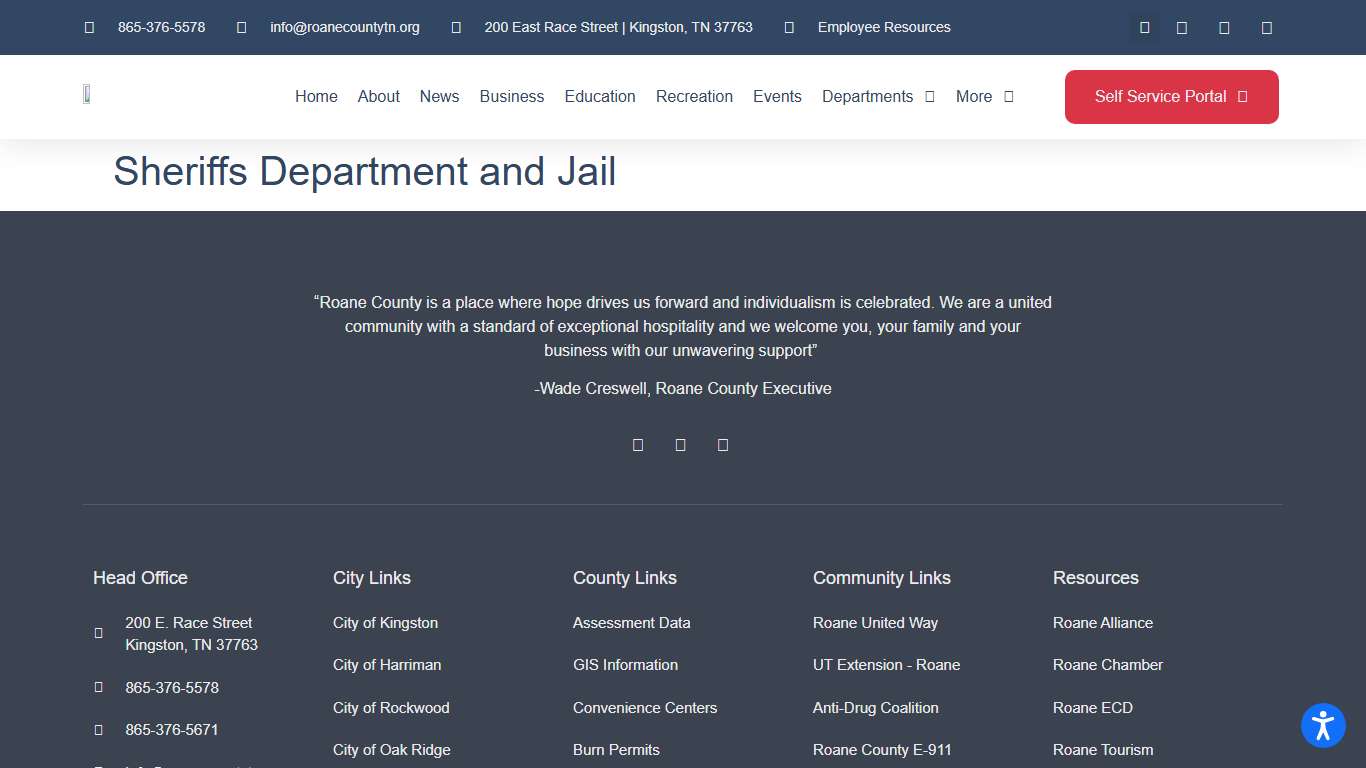Click the location pin icon beside the street address
The image size is (1366, 768).
pos(455,27)
